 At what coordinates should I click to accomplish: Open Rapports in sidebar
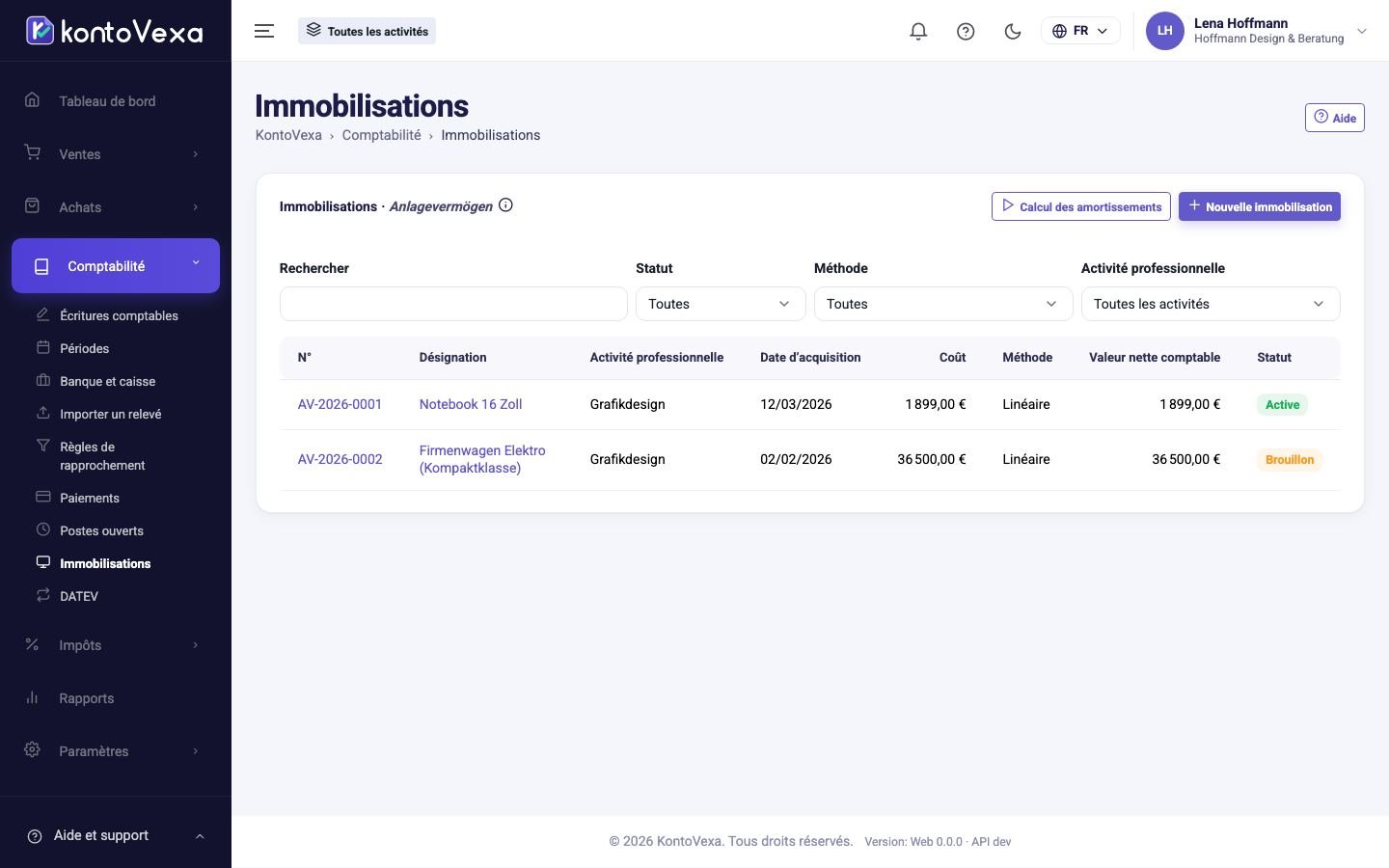[x=116, y=698]
